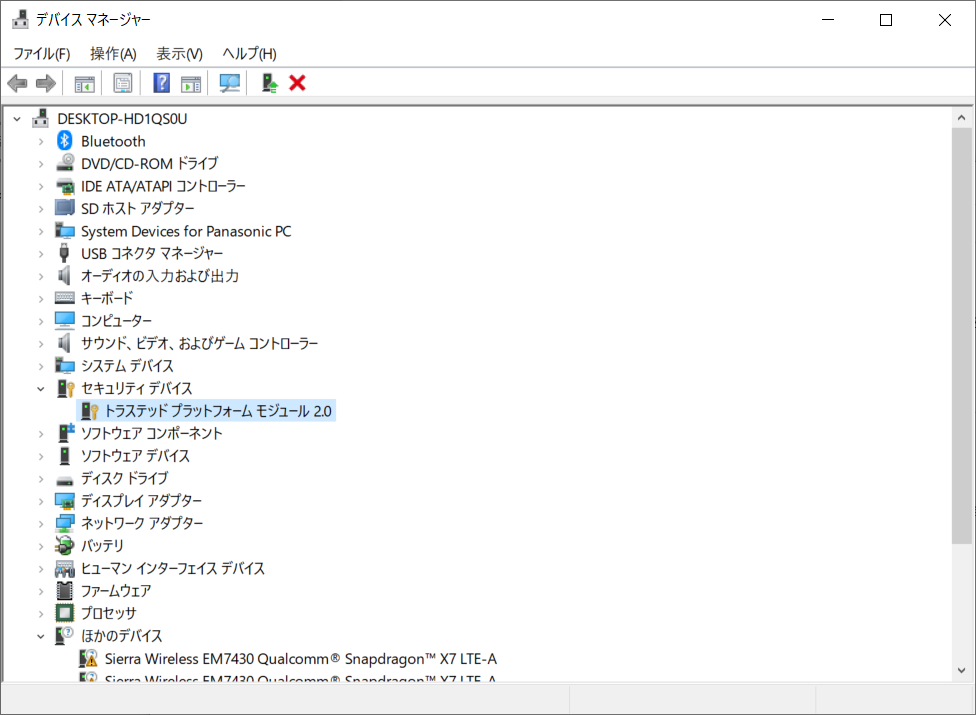Click the show/hide console tree icon
This screenshot has height=715, width=976.
pyautogui.click(x=84, y=83)
